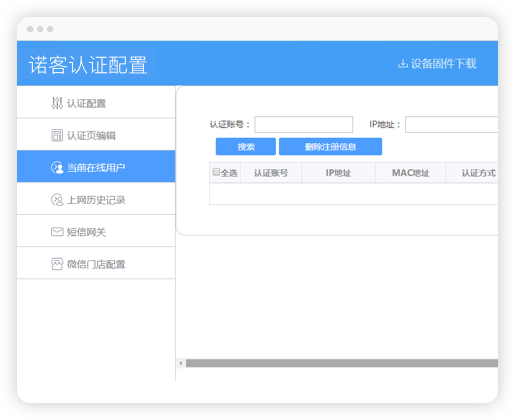Click the 短信网关 envelope icon

57,232
